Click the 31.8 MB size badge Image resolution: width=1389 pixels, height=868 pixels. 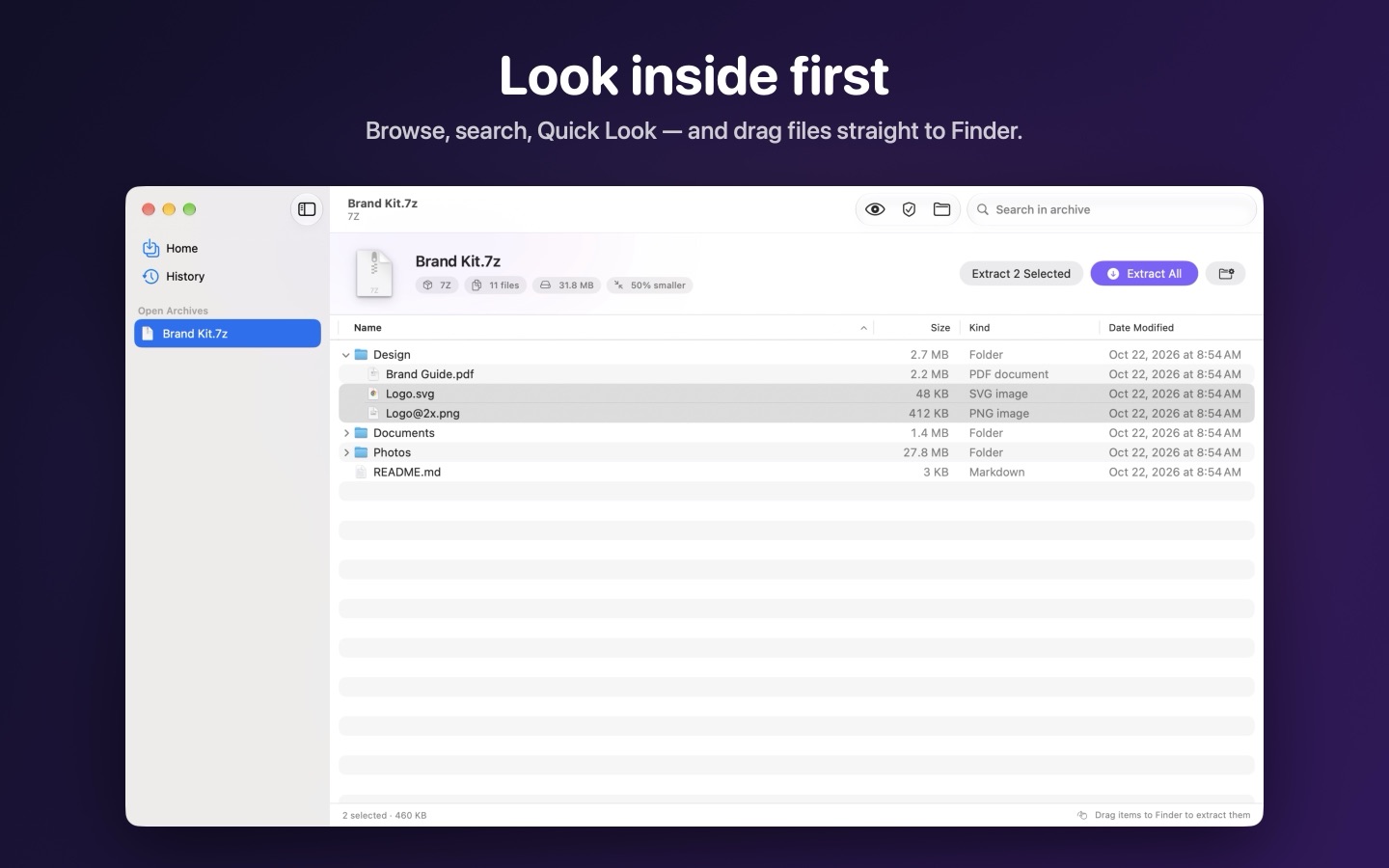click(x=566, y=285)
